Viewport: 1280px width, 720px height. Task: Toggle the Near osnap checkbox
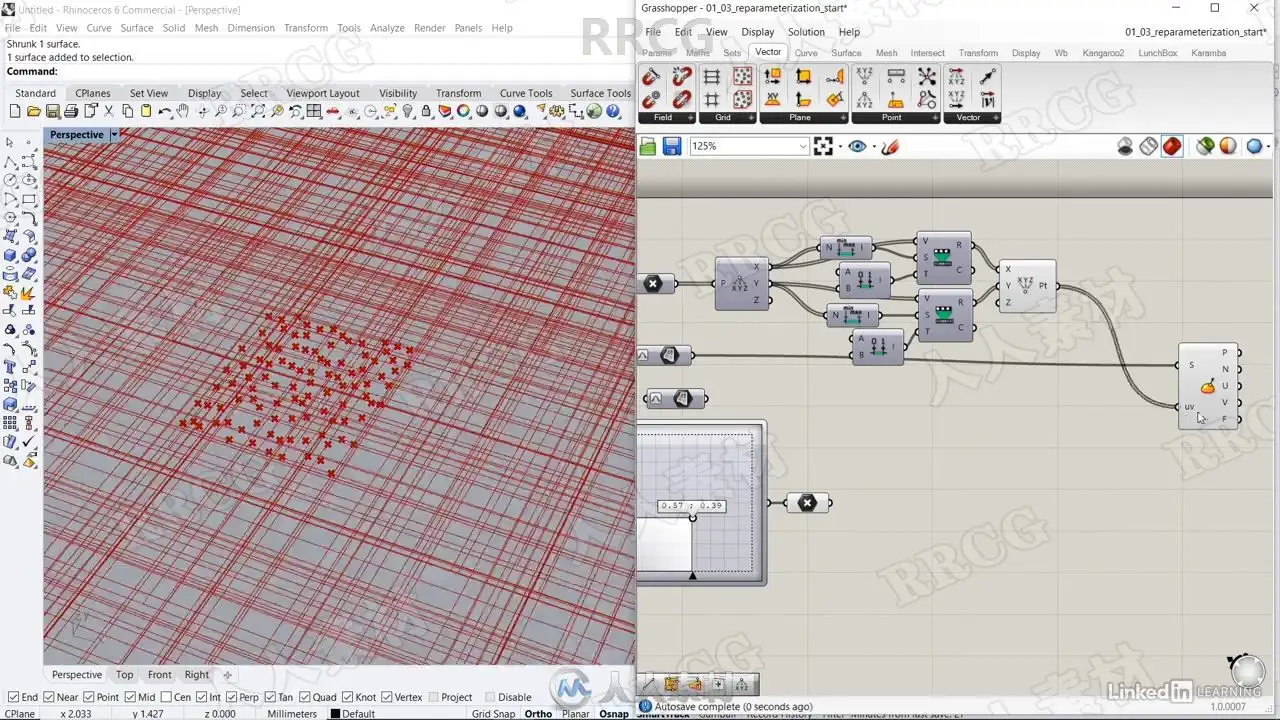[48, 697]
